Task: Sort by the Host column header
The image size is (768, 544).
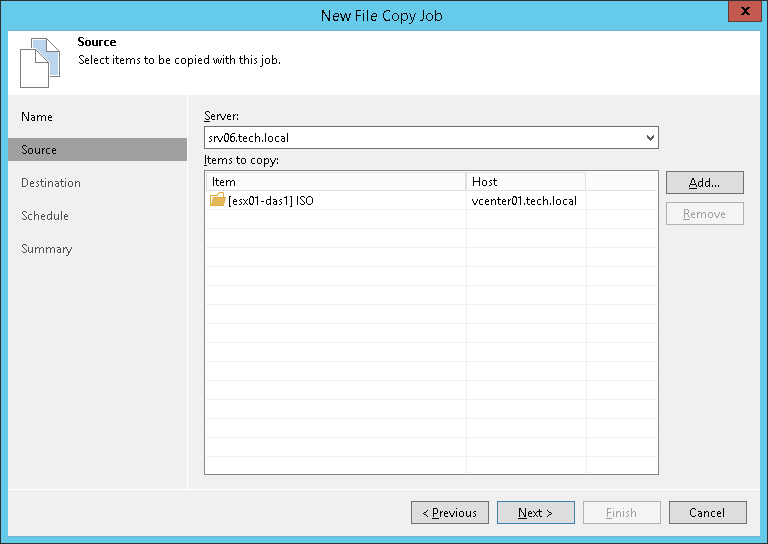Action: (x=525, y=182)
